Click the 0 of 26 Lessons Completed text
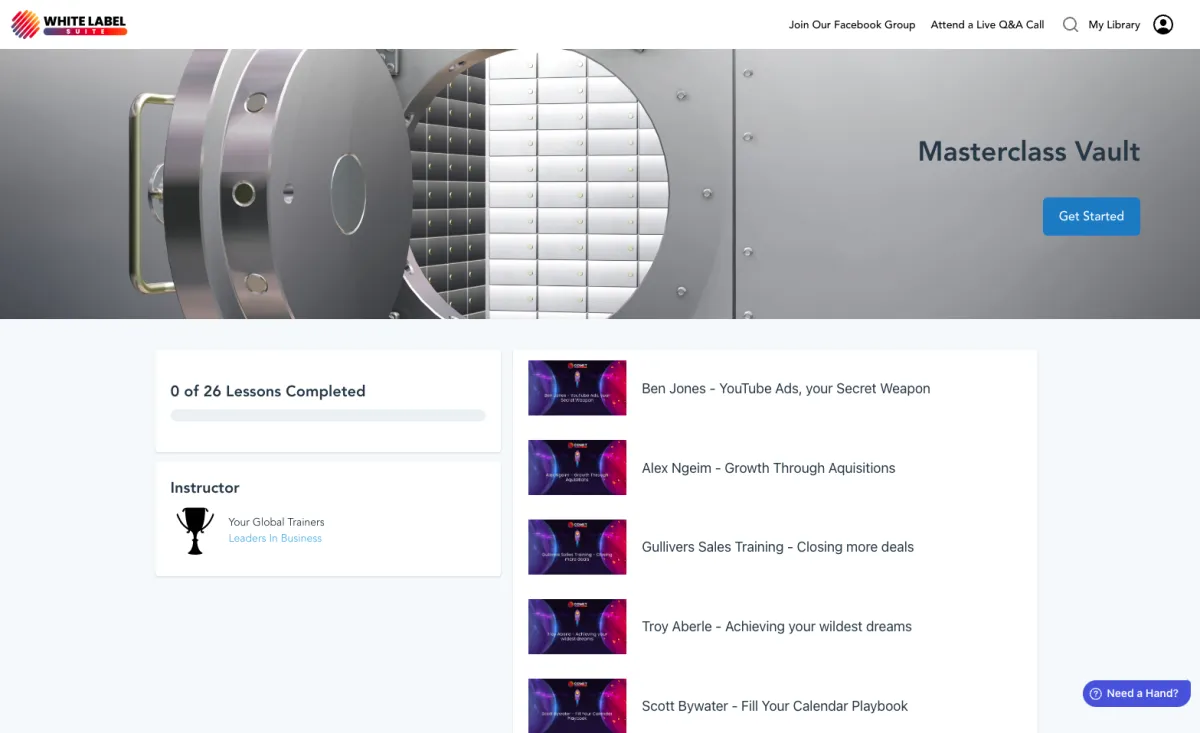 pos(268,391)
